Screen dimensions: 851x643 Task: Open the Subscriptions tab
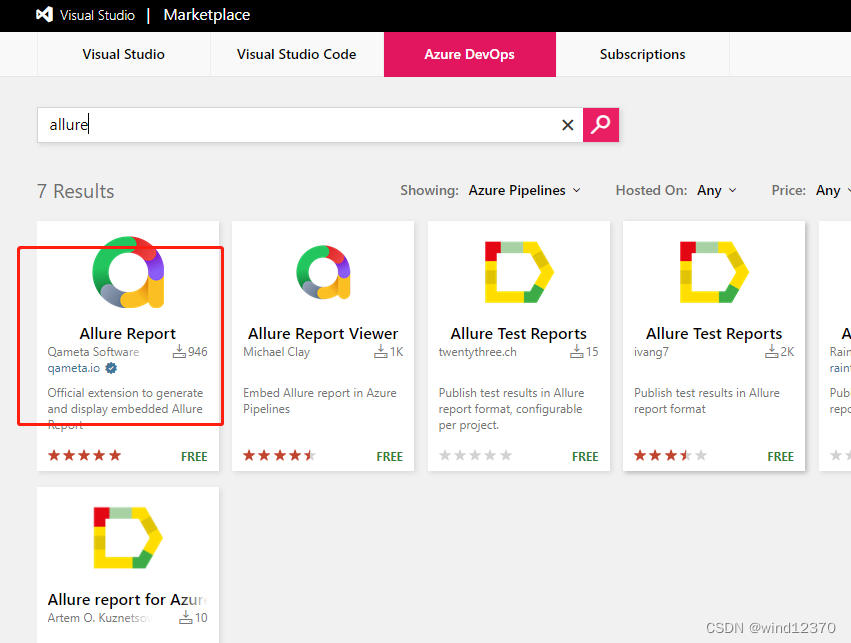coord(643,54)
